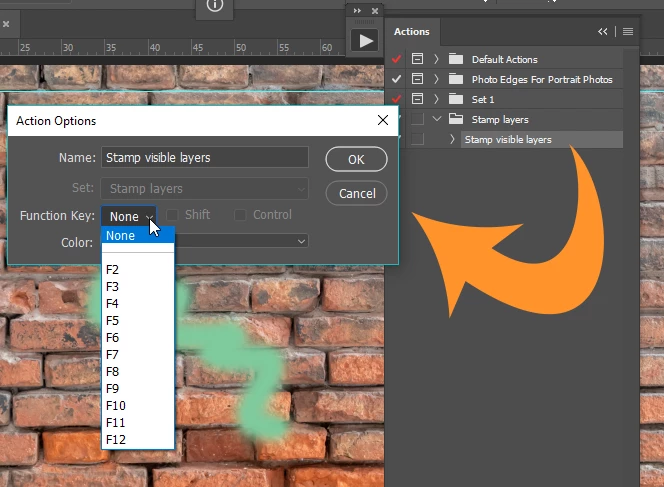664x487 pixels.
Task: Collapse the Stamp layers set
Action: tap(437, 119)
